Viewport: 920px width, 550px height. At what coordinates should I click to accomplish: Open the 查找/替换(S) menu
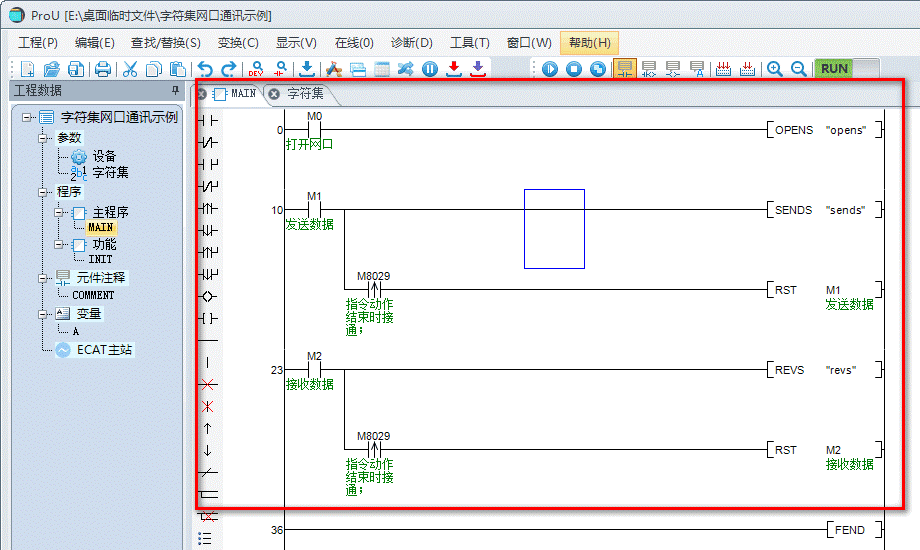click(165, 43)
